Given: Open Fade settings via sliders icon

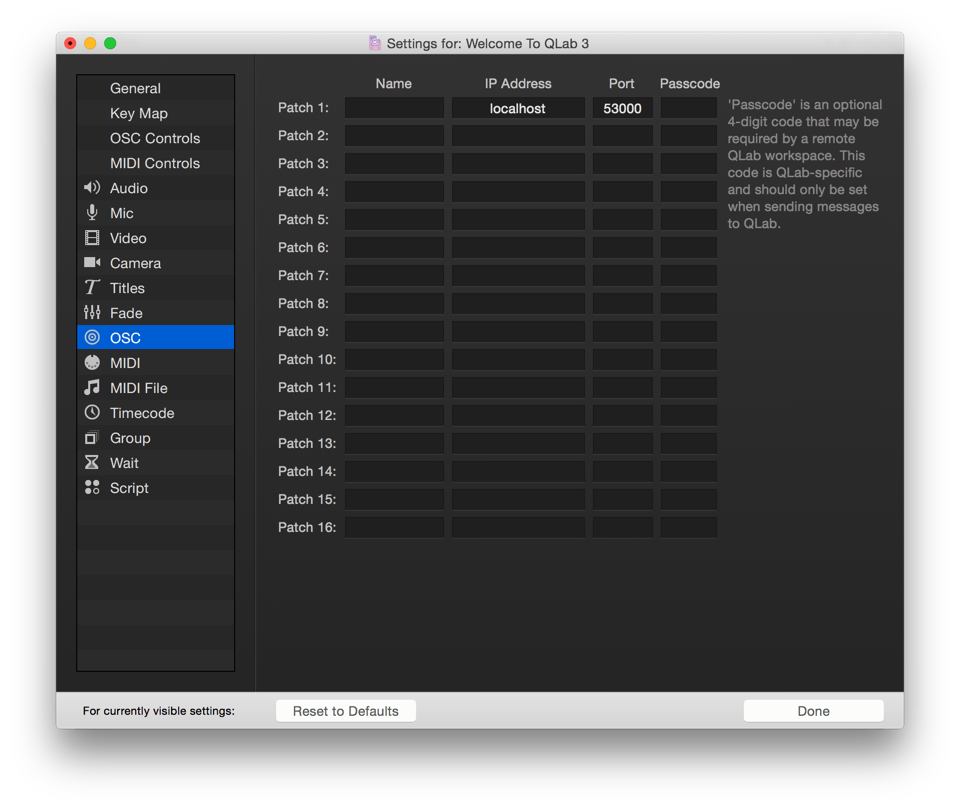Looking at the screenshot, I should pos(92,313).
